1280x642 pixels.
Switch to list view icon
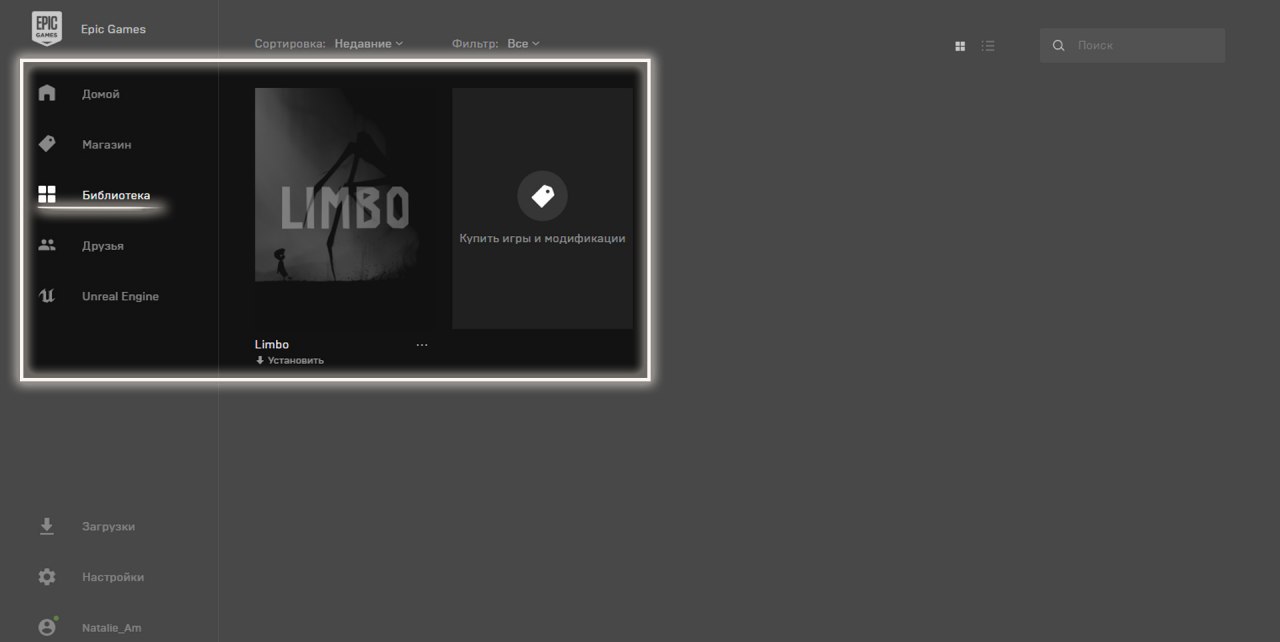pyautogui.click(x=988, y=46)
